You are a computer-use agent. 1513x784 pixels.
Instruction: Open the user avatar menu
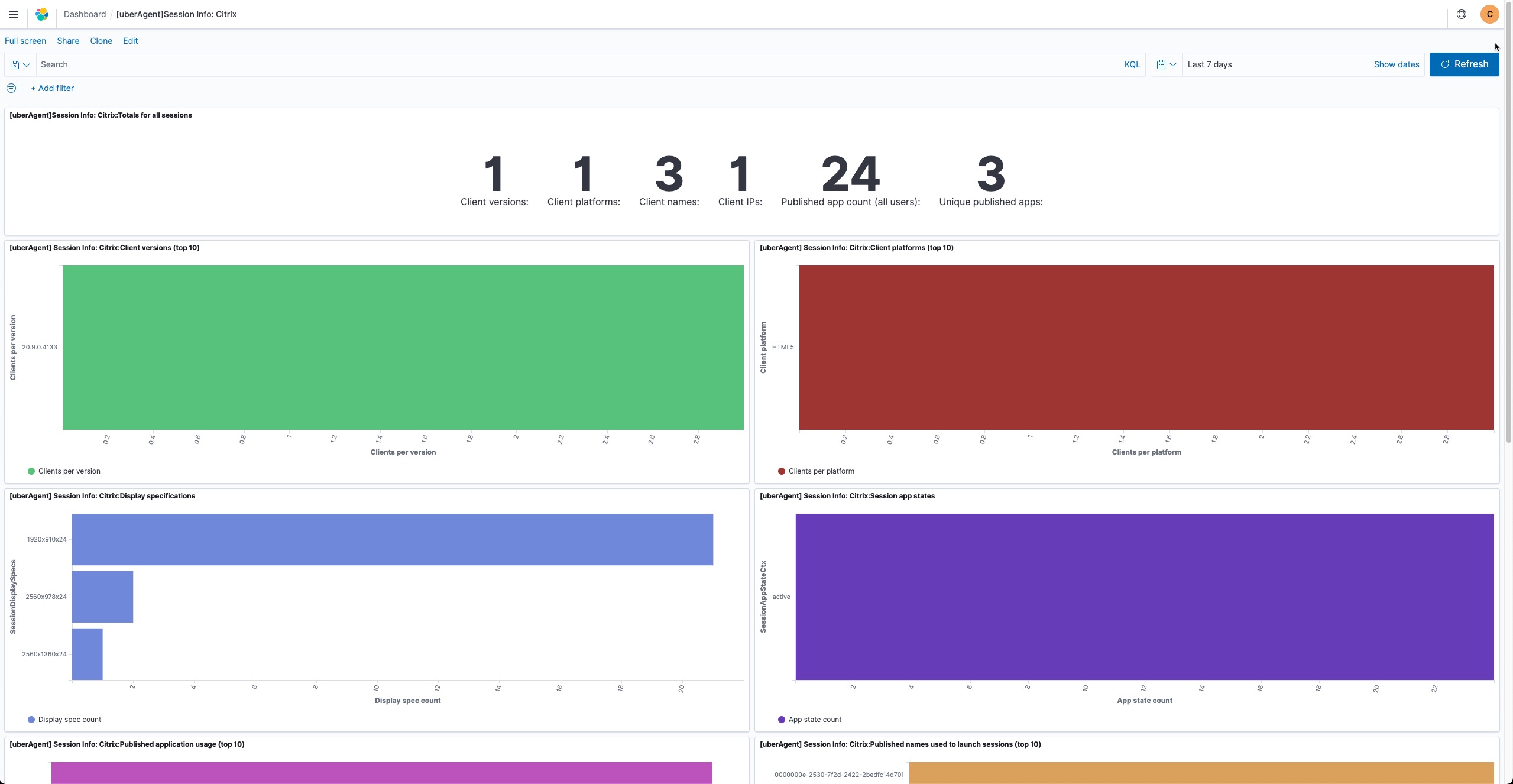pos(1489,14)
